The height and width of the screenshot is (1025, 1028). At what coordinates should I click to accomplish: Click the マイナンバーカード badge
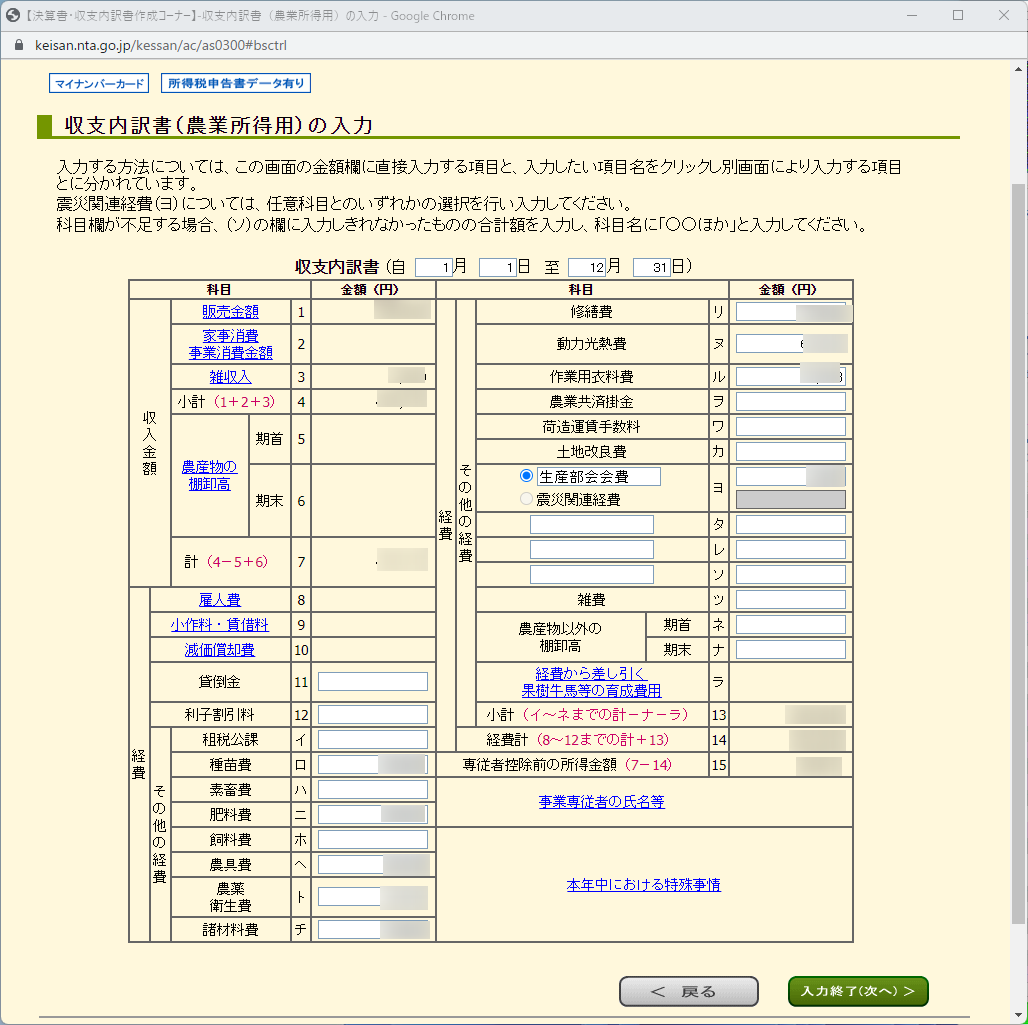click(x=99, y=83)
